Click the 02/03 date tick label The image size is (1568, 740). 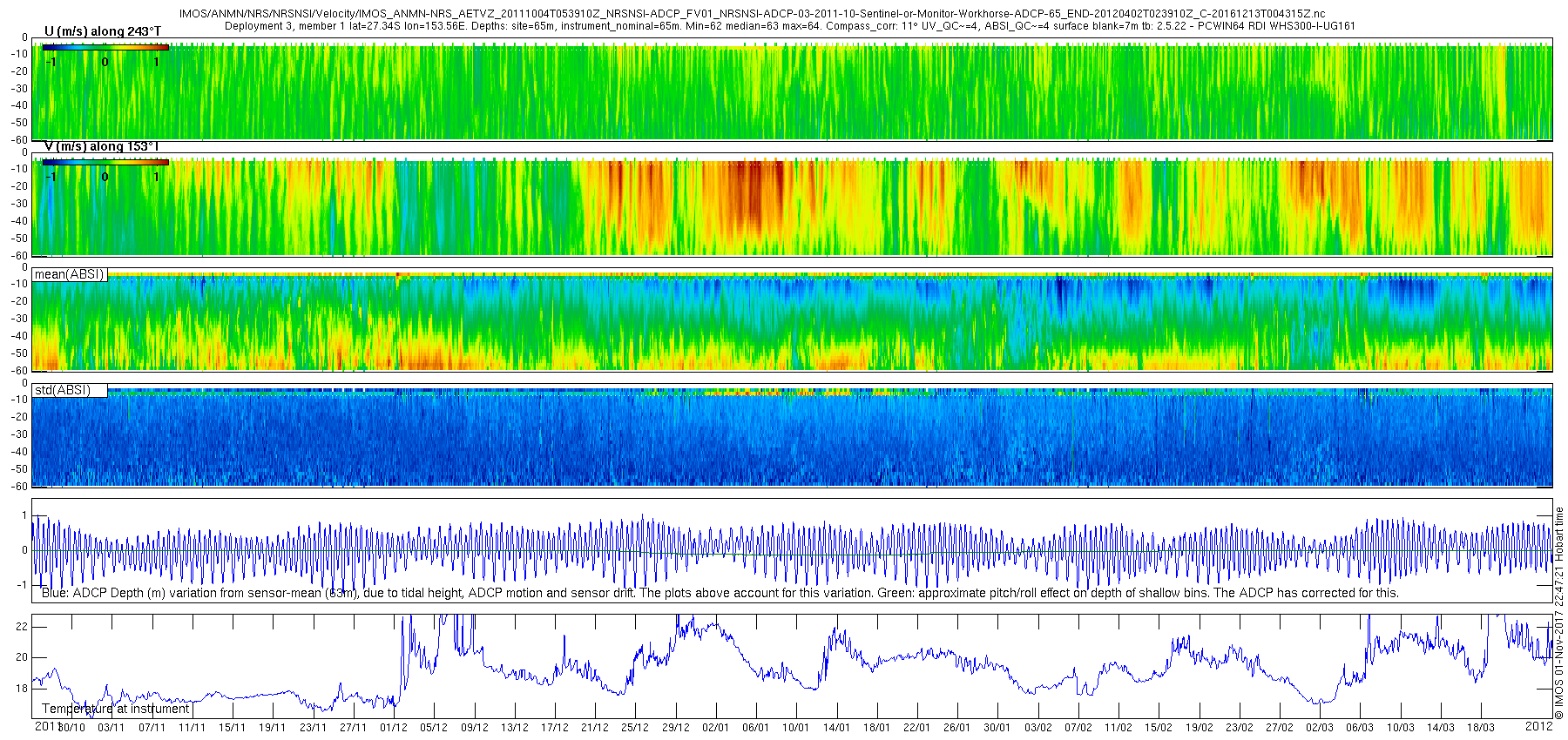click(x=1320, y=727)
